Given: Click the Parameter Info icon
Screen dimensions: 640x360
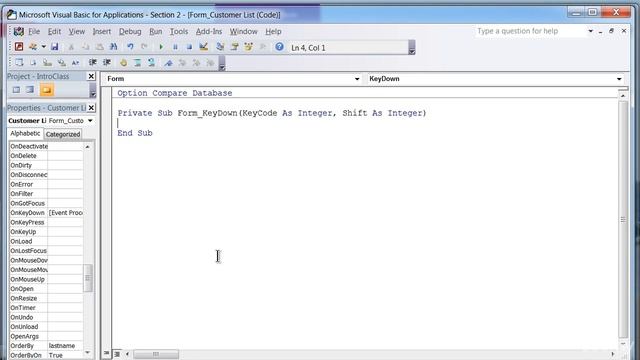Looking at the screenshot, I should pos(61,63).
